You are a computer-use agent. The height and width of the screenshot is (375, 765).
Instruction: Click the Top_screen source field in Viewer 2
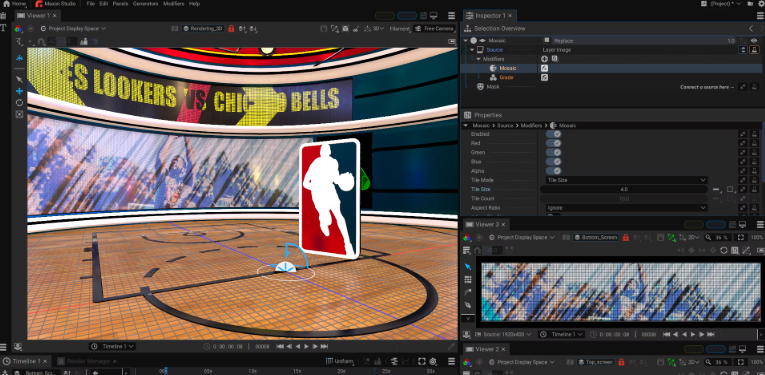pos(595,362)
